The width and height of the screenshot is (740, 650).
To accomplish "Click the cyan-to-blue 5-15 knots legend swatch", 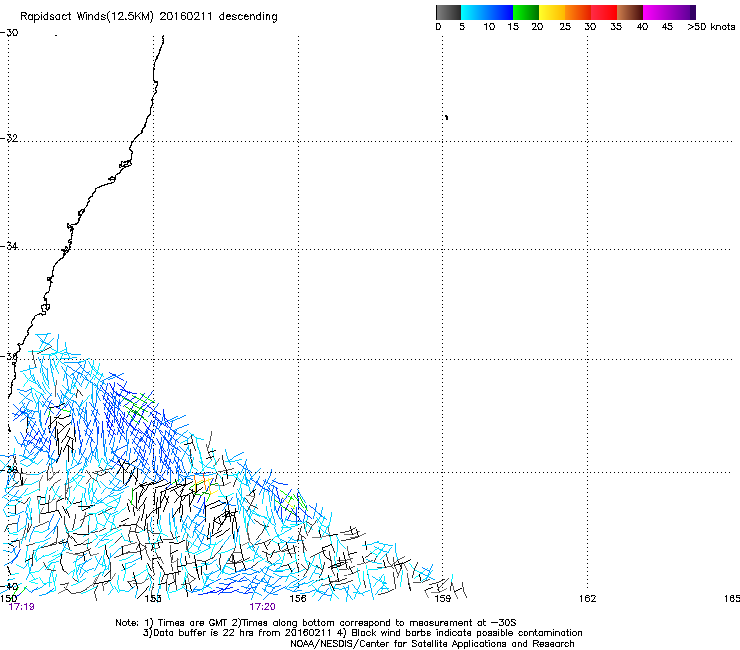I will click(x=487, y=12).
